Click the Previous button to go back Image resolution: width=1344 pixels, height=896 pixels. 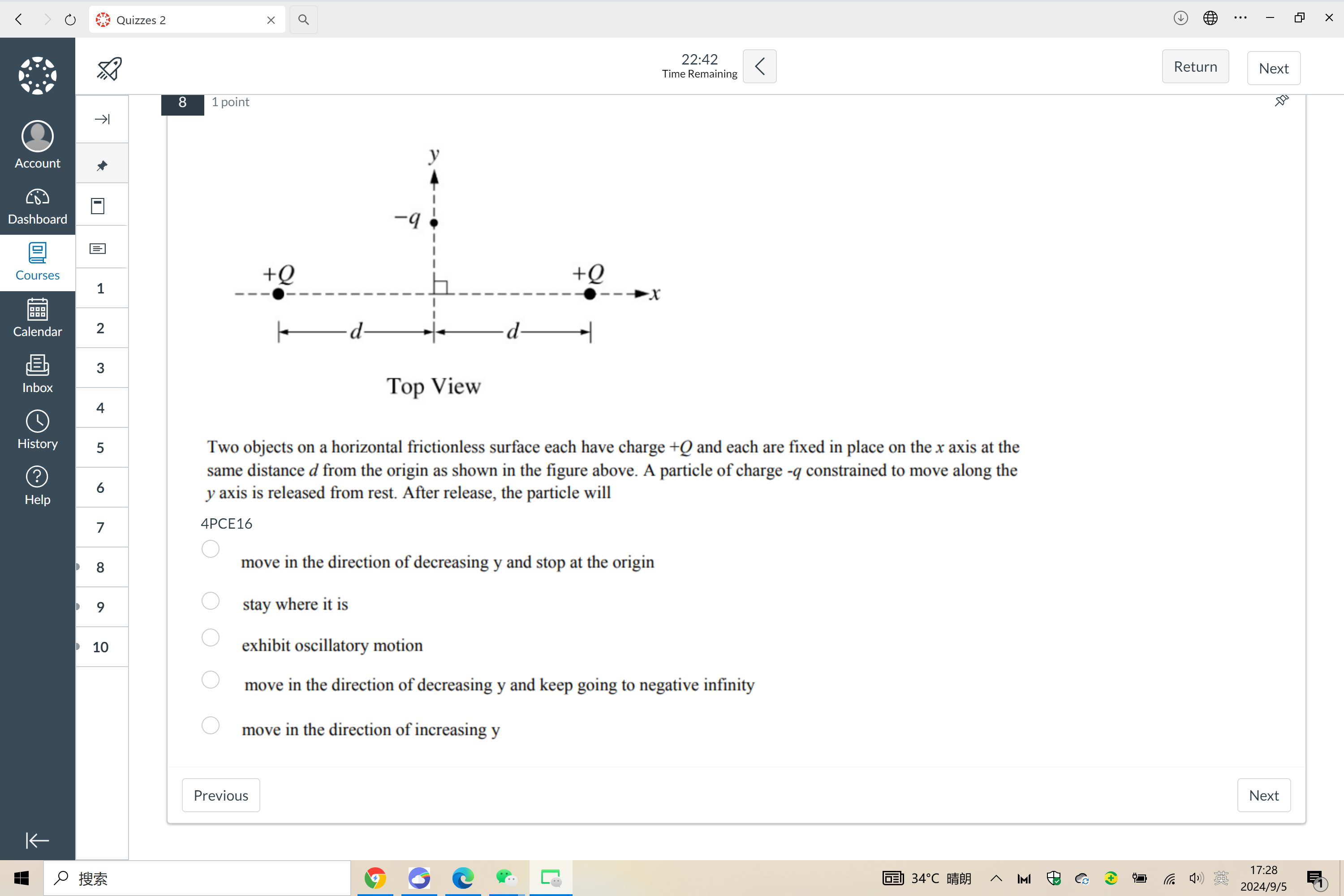coord(219,795)
